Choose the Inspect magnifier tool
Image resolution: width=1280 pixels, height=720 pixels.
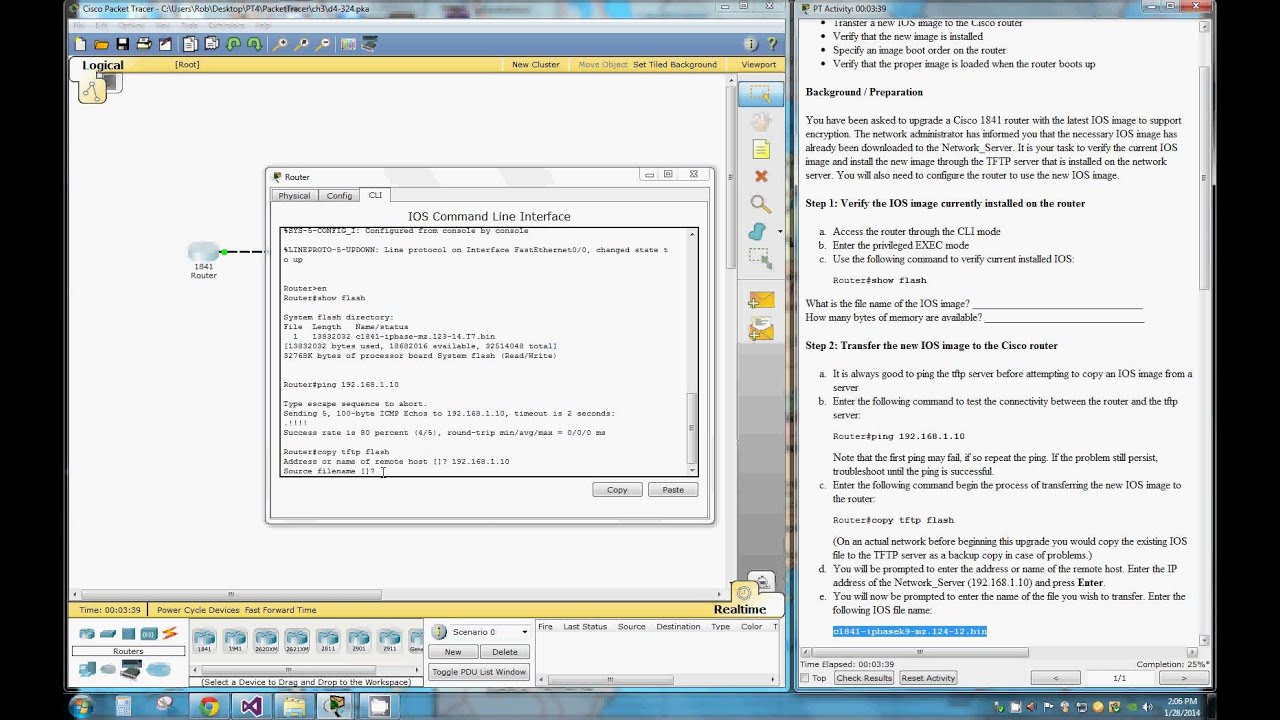(x=760, y=204)
